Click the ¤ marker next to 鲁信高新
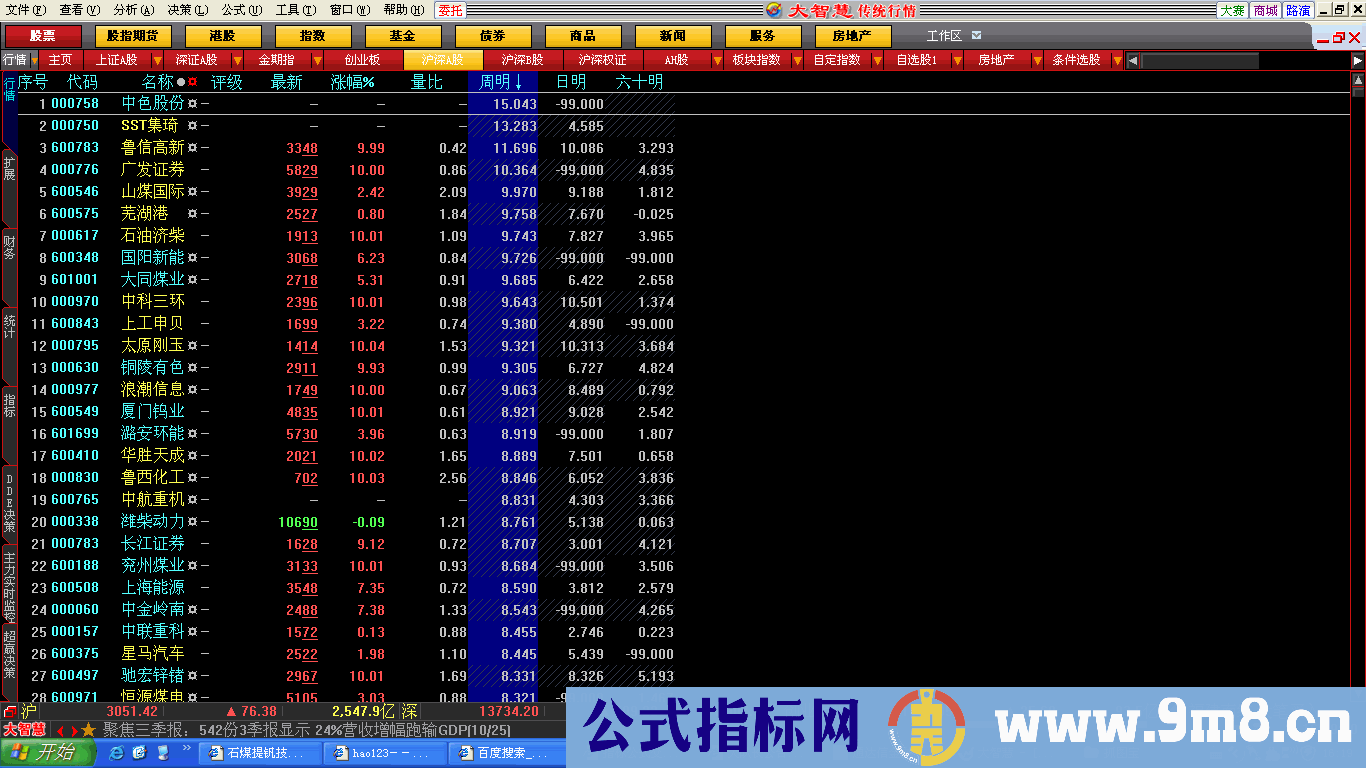Viewport: 1366px width, 768px height. [193, 148]
